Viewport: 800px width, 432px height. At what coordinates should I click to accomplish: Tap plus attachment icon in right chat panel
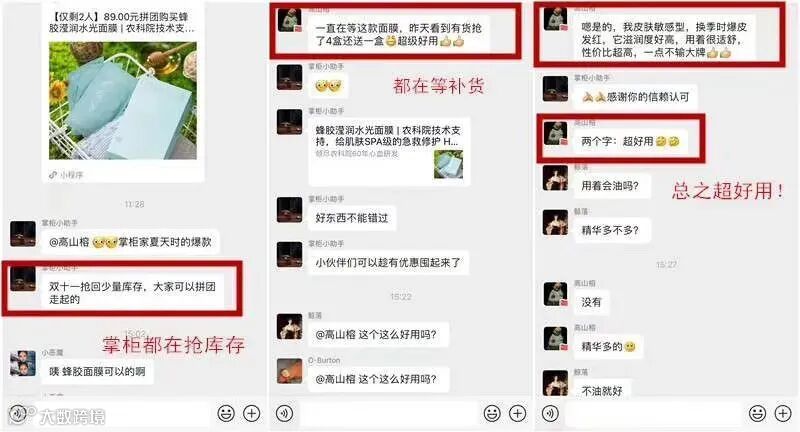tap(783, 413)
